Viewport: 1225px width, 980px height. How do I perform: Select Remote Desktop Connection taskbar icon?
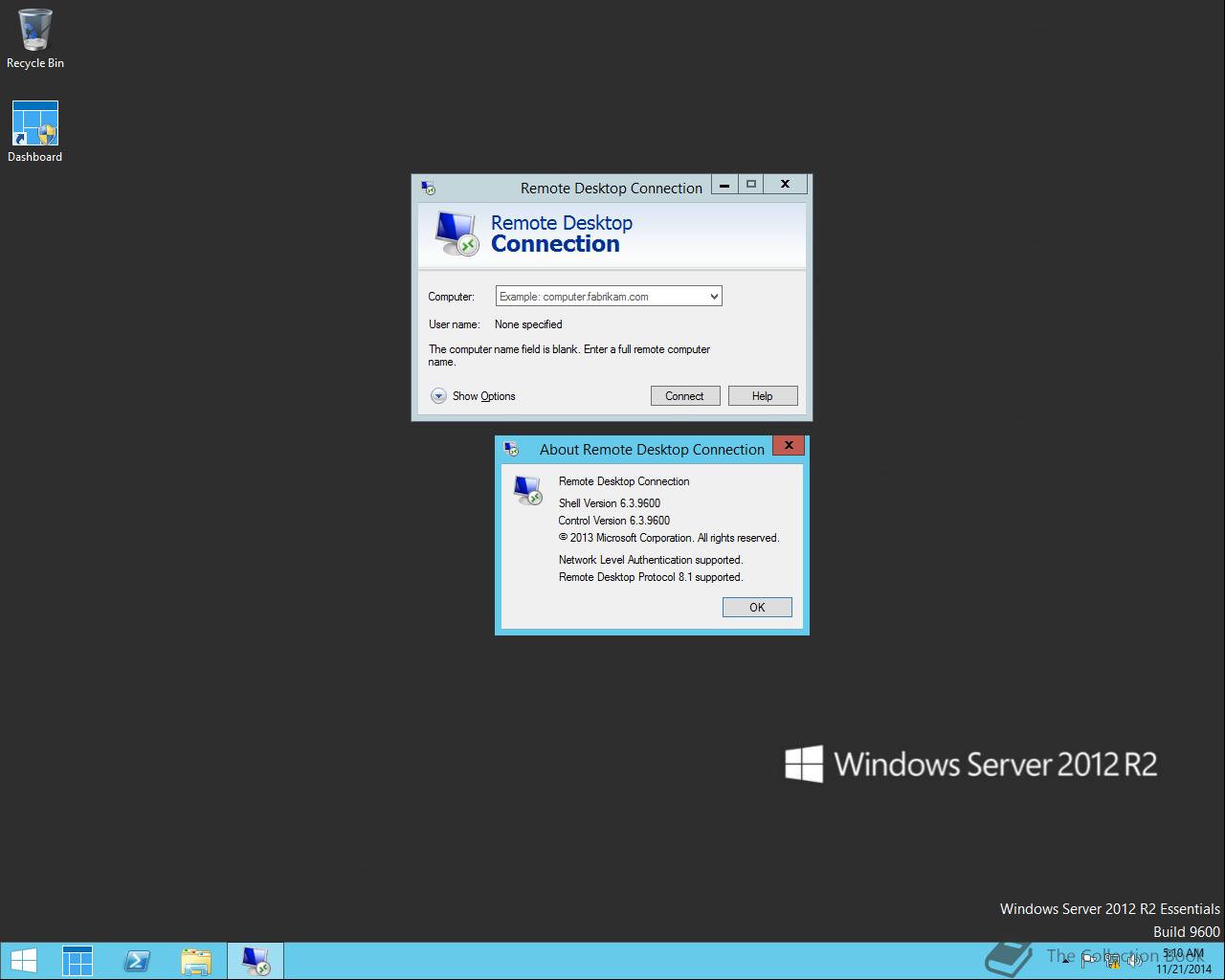pyautogui.click(x=256, y=961)
